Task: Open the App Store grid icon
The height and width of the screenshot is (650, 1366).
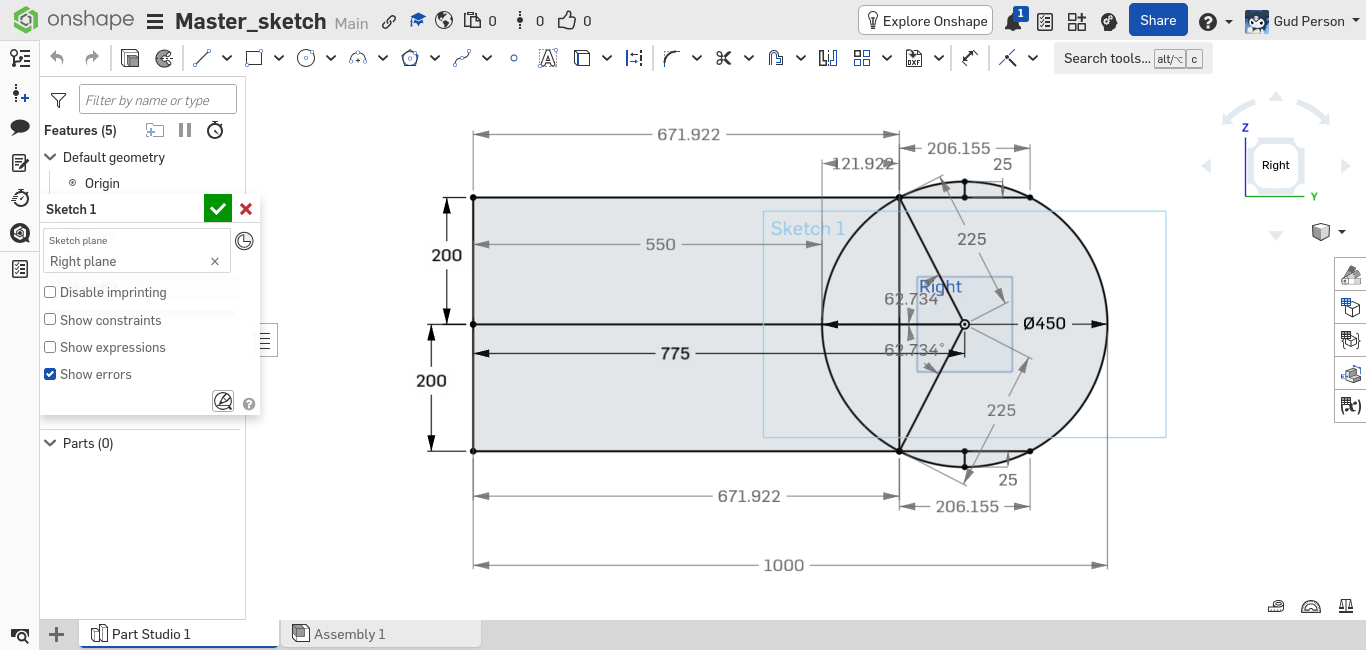Action: (x=1077, y=21)
